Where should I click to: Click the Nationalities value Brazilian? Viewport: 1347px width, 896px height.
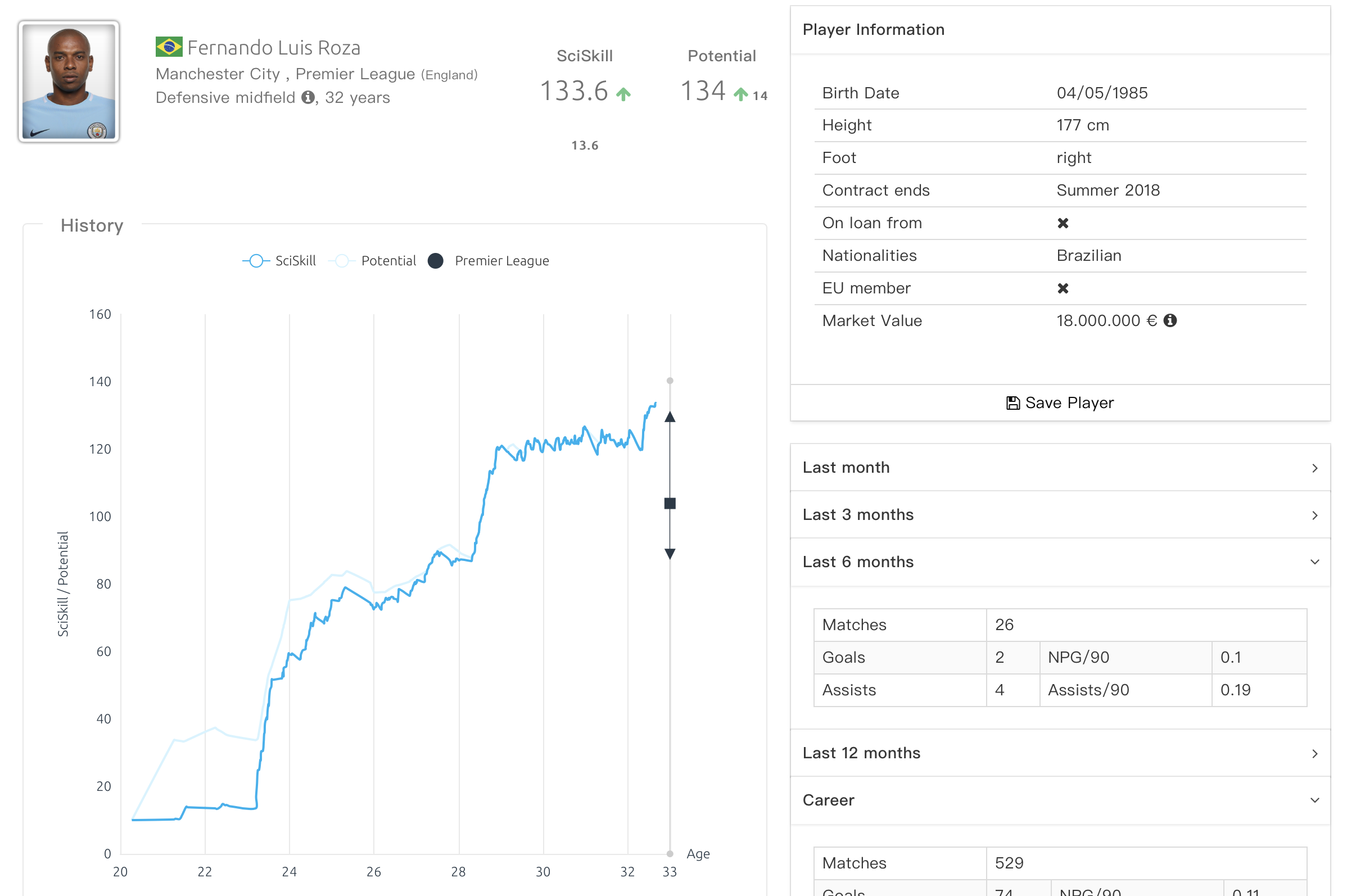pyautogui.click(x=1089, y=255)
